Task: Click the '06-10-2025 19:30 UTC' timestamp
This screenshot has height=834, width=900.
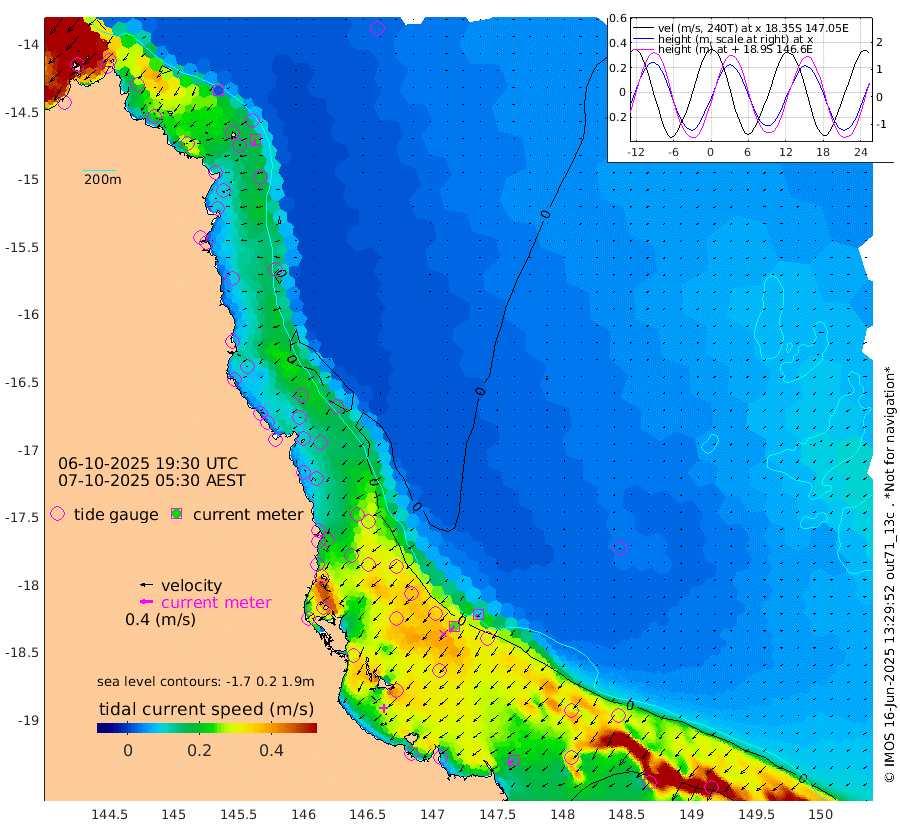Action: pyautogui.click(x=148, y=464)
